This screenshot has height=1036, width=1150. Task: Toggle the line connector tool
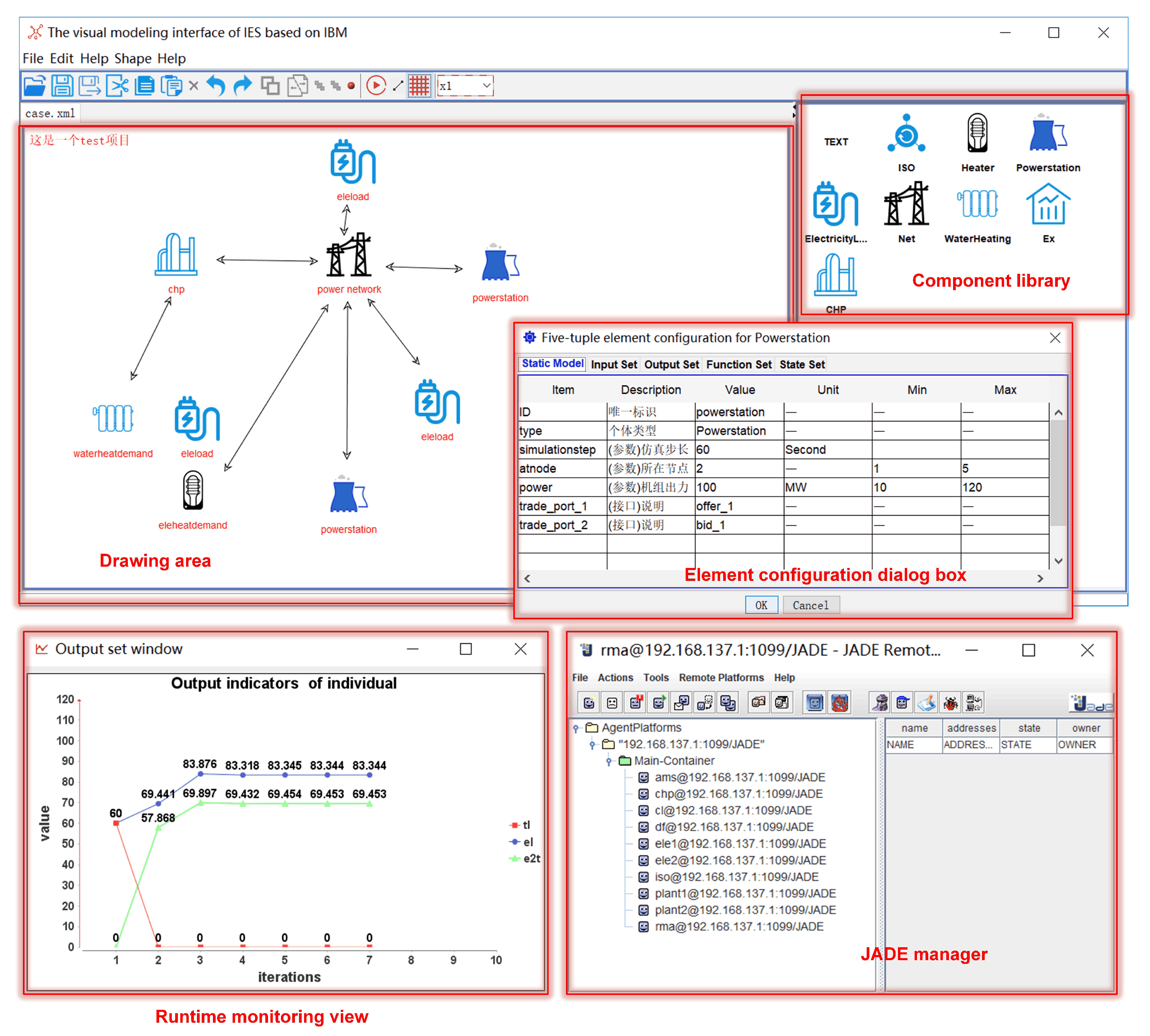(x=398, y=86)
